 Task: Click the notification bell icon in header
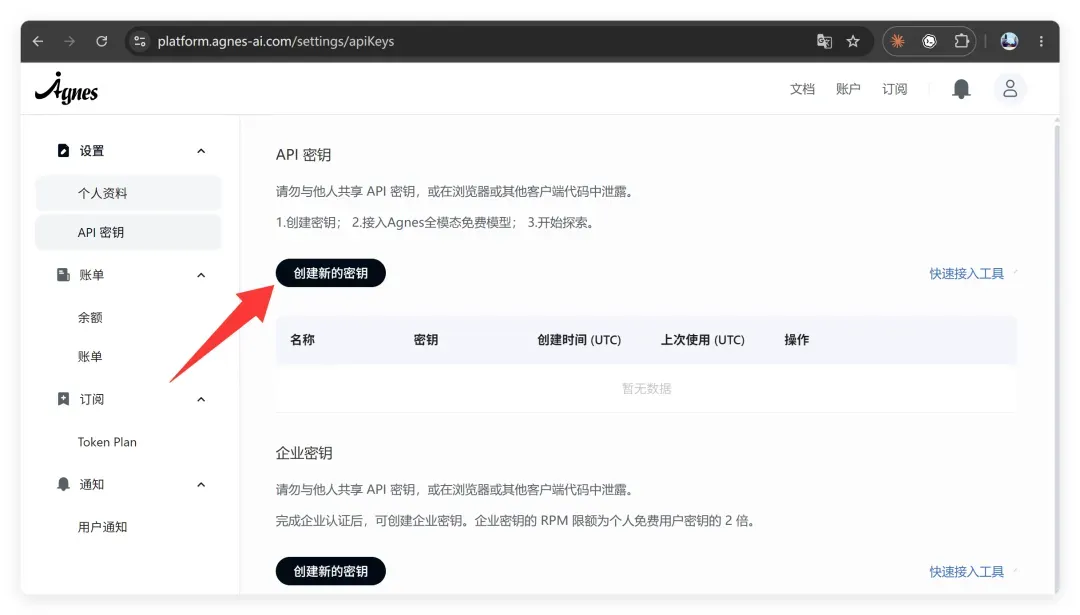961,89
